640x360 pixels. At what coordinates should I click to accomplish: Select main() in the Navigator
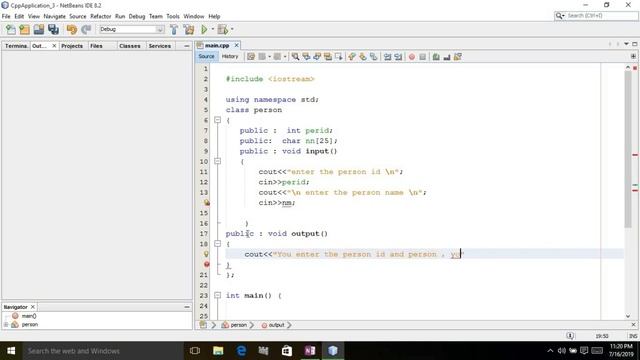pos(29,316)
